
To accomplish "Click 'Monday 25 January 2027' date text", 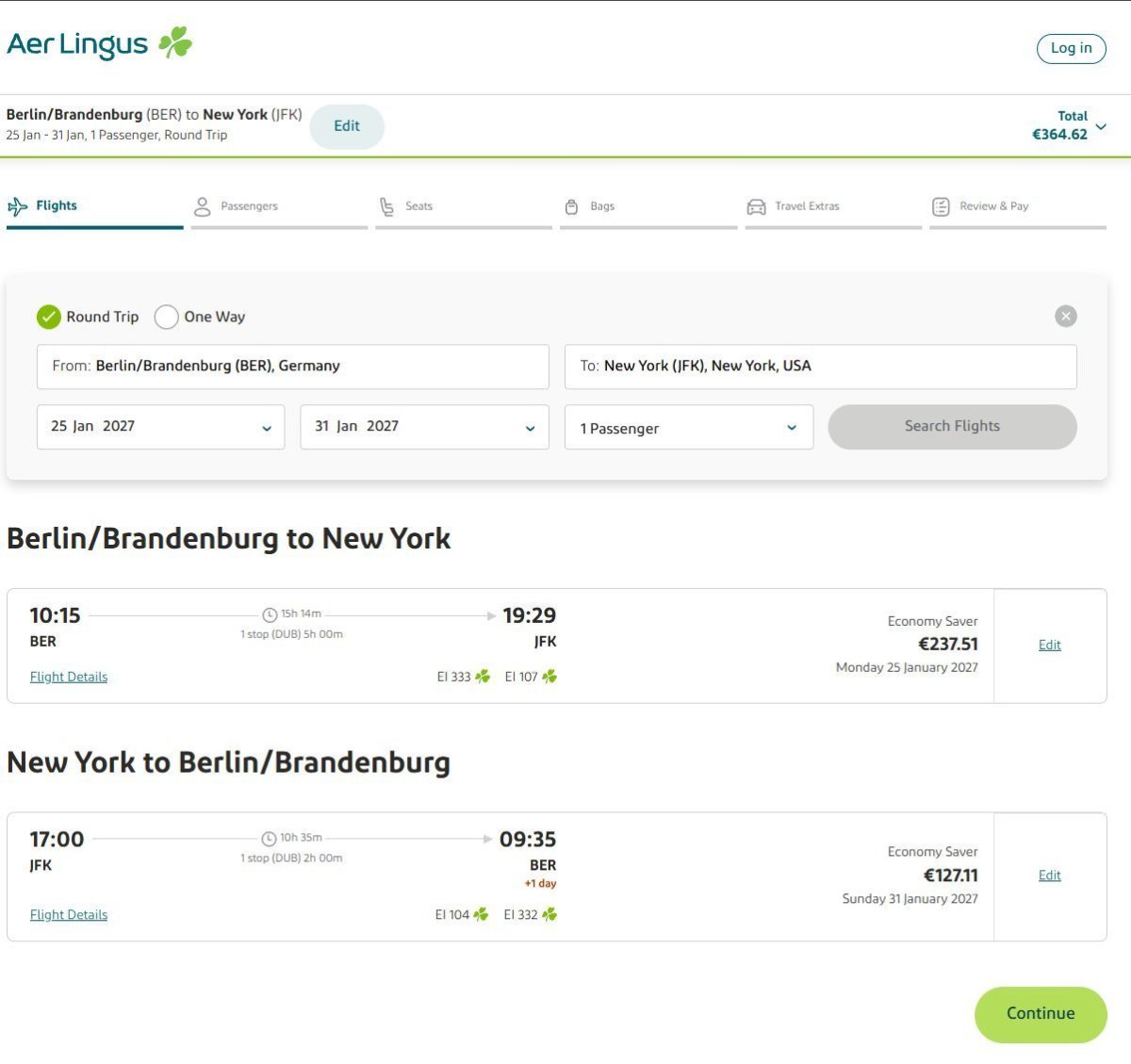I will point(907,667).
